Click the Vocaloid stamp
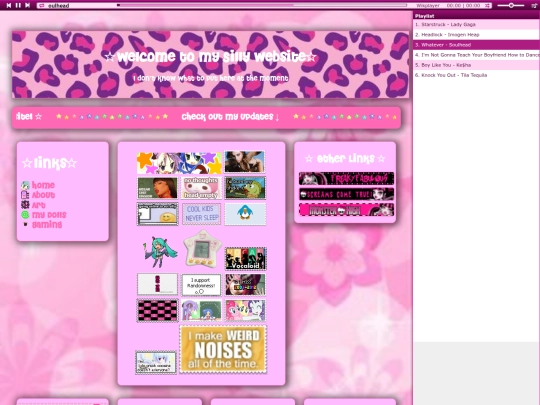Viewport: 540px width, 405px height. coord(246,258)
